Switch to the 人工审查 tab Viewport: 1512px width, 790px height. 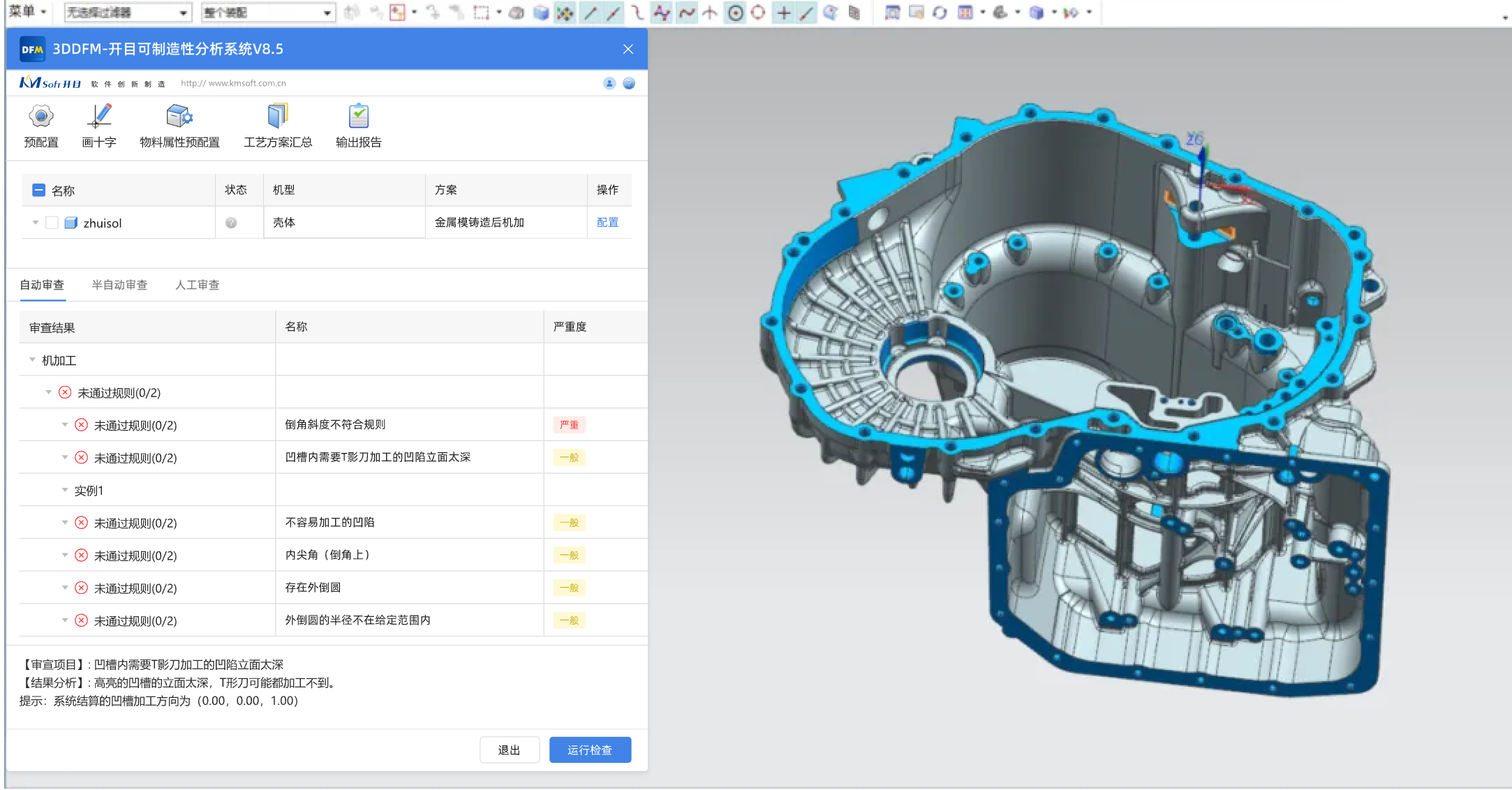click(x=197, y=285)
